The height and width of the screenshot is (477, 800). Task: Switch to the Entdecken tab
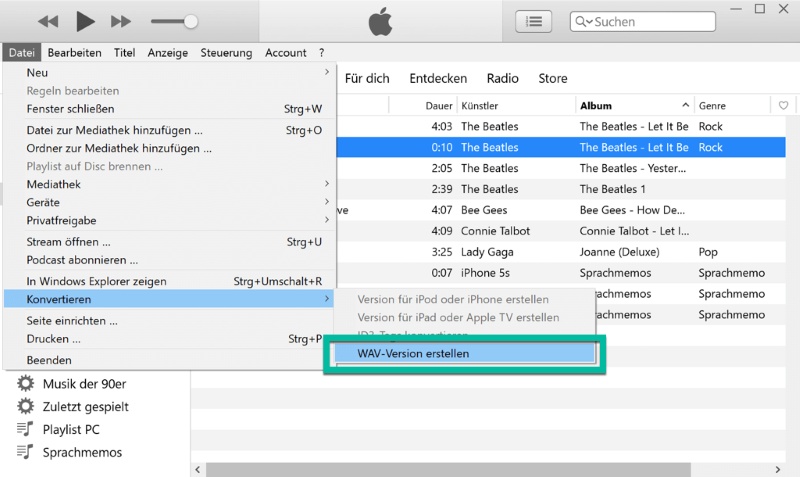coord(438,79)
